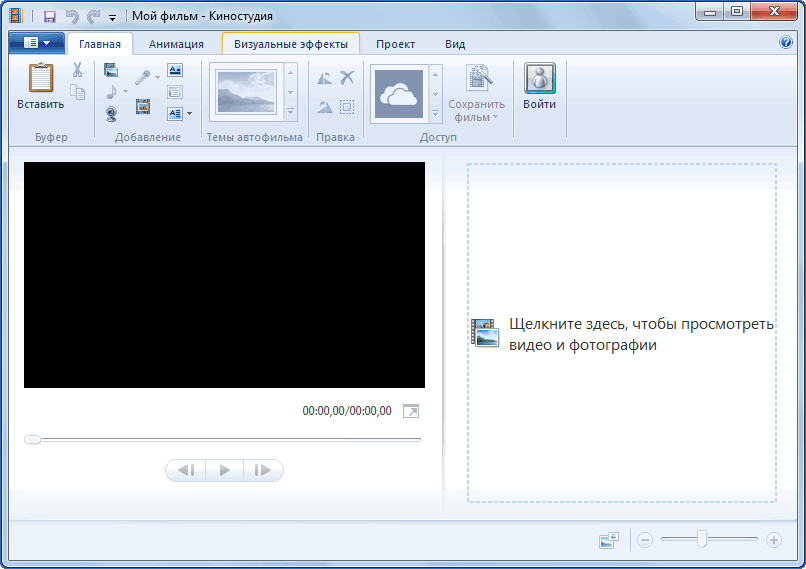
Task: Click the Rotate right icon
Action: 324,107
